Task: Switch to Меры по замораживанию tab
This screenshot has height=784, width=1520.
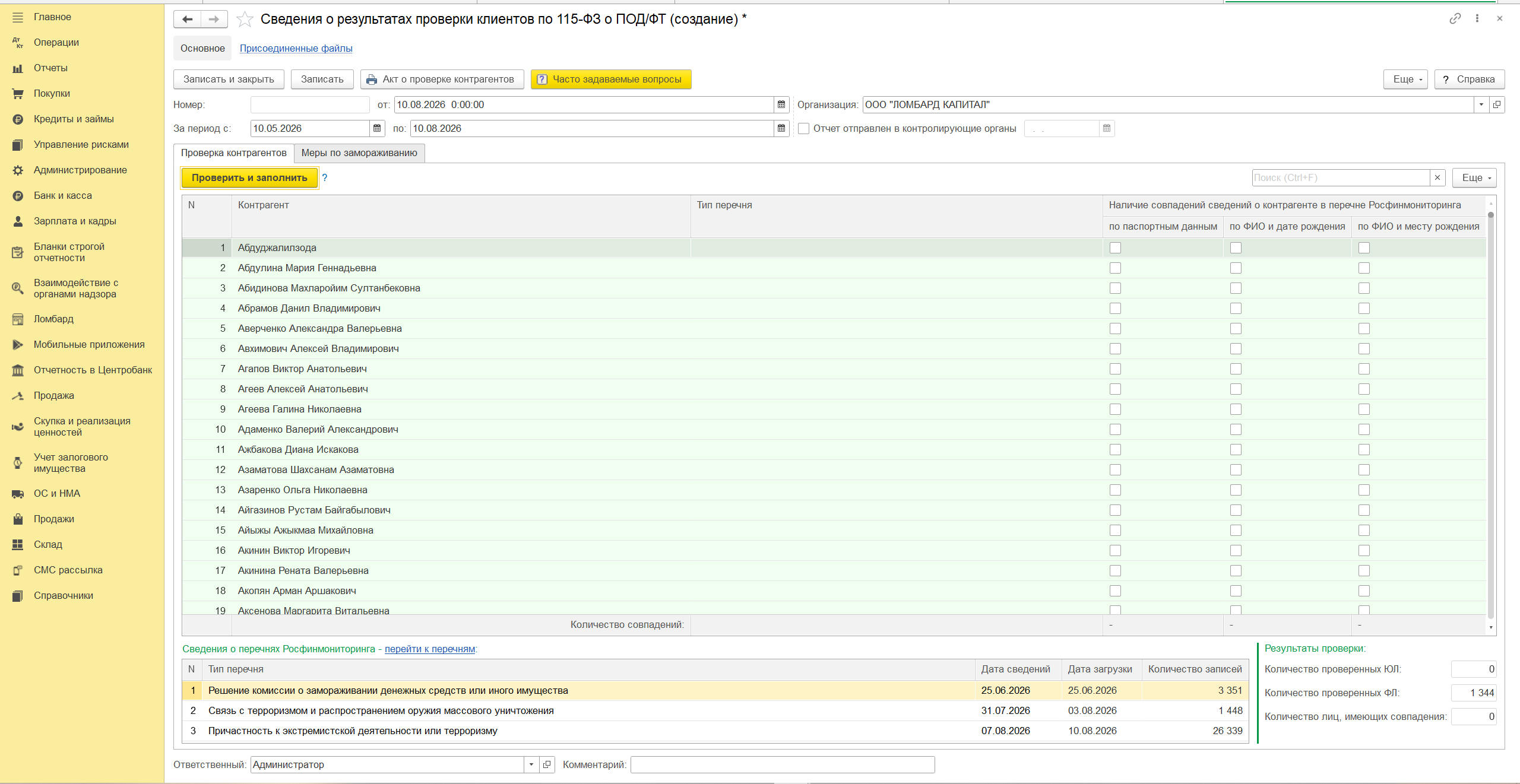Action: click(359, 153)
